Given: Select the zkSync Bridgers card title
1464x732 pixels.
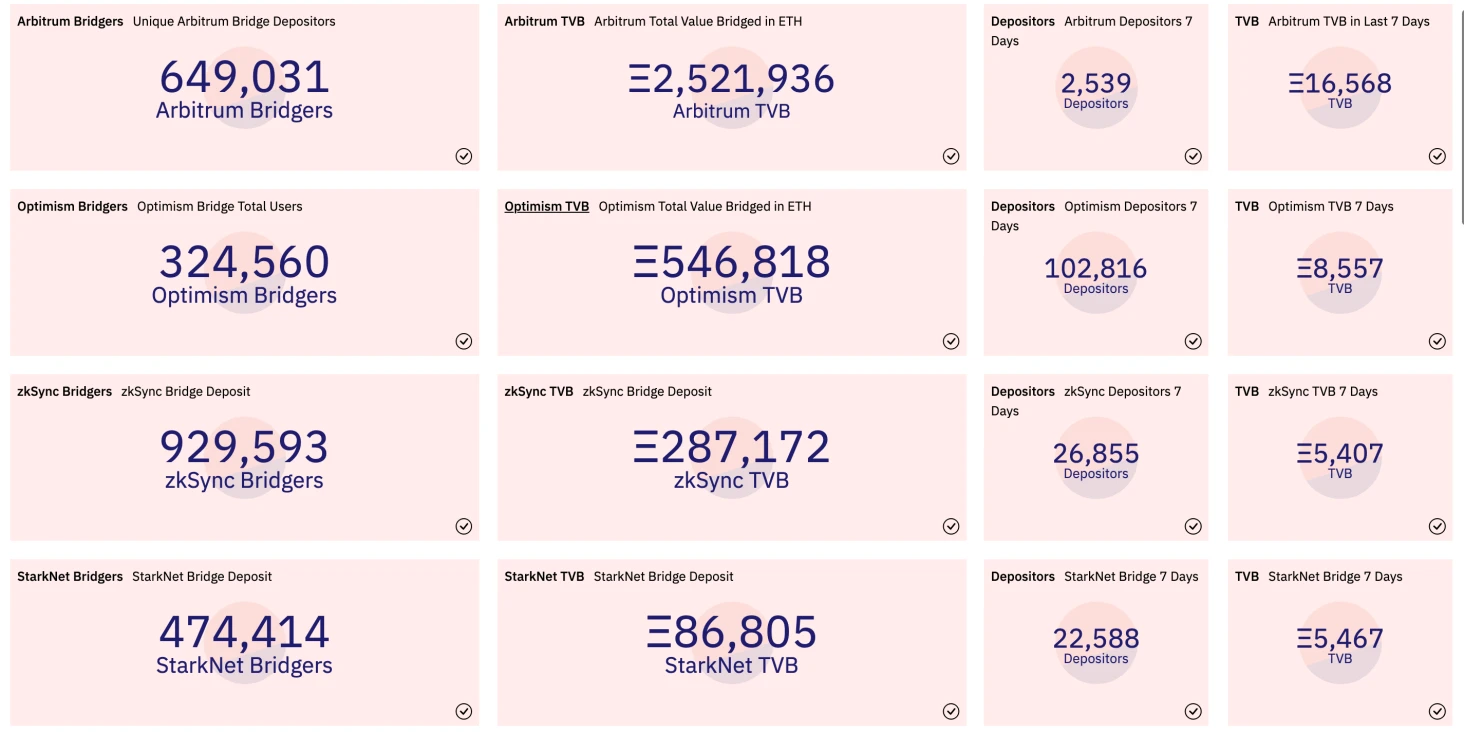Looking at the screenshot, I should click(64, 392).
